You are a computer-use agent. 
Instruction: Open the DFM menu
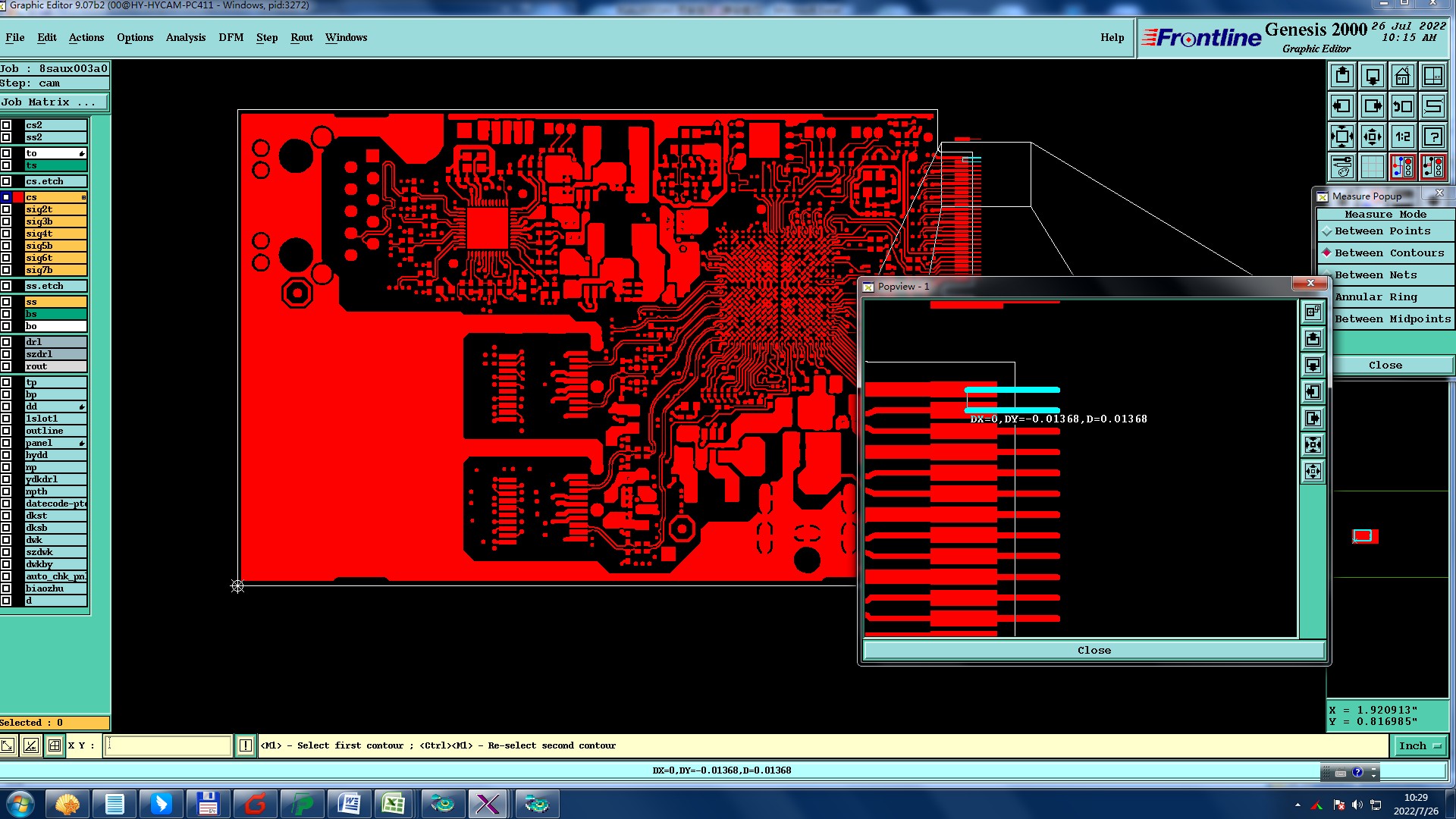click(x=231, y=37)
